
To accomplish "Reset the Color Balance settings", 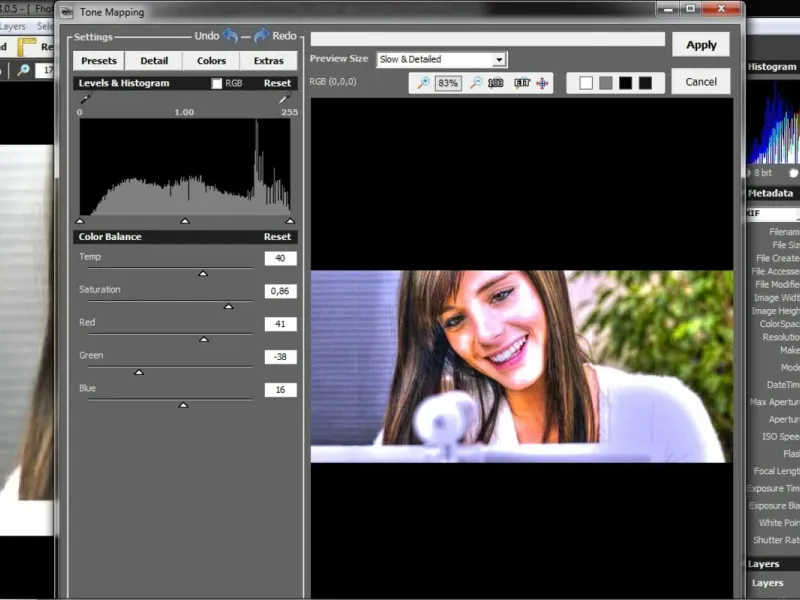I will coord(277,237).
